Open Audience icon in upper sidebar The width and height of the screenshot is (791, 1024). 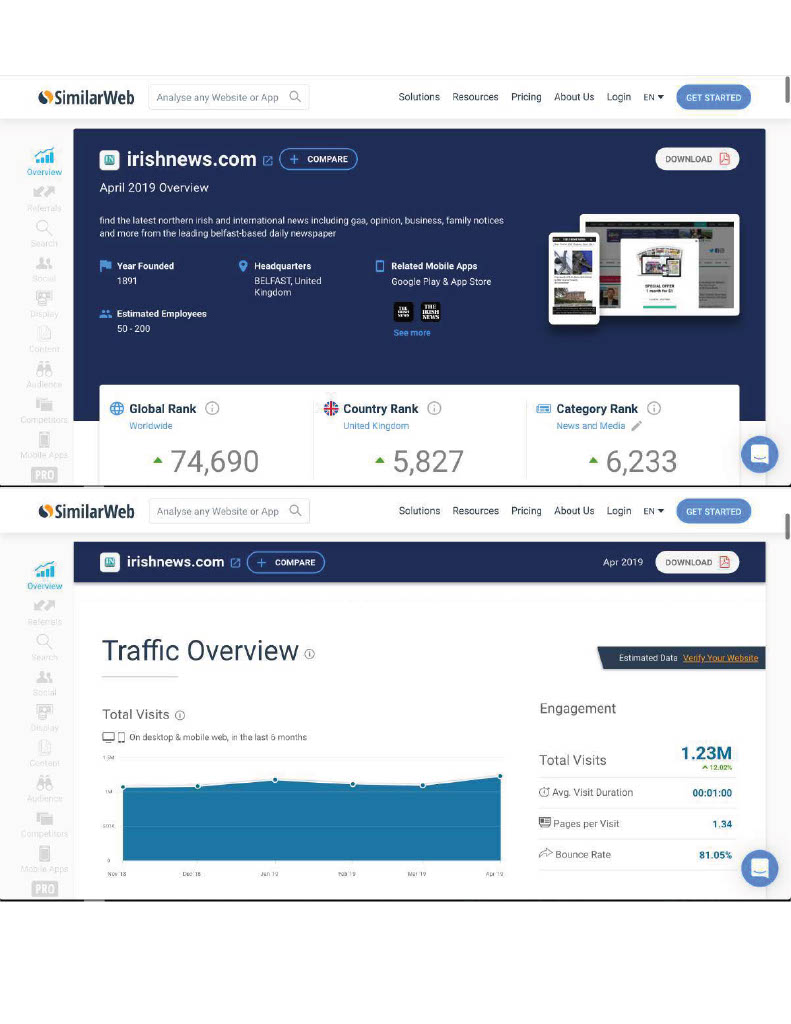[44, 369]
